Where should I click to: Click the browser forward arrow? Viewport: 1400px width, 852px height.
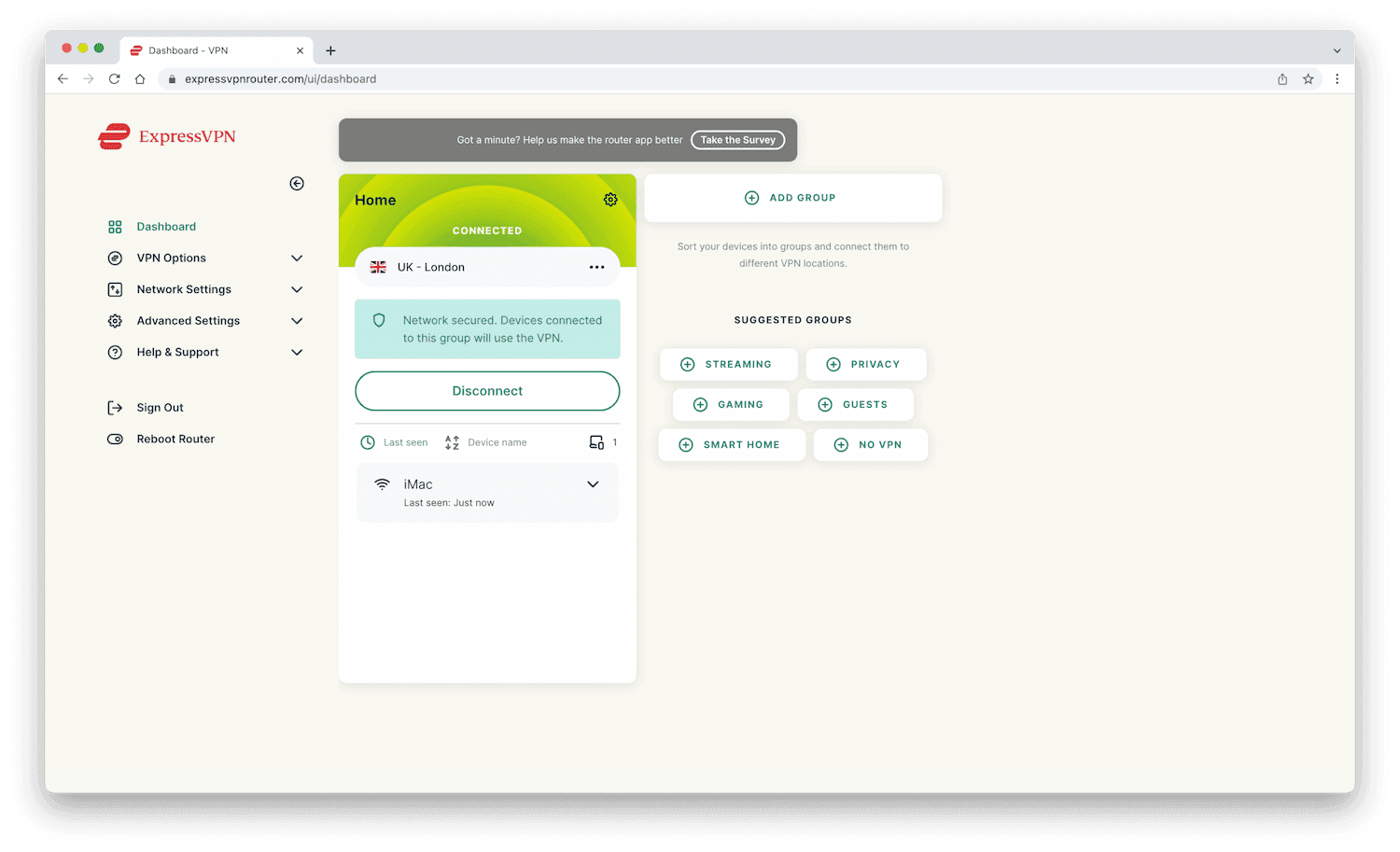click(x=89, y=79)
